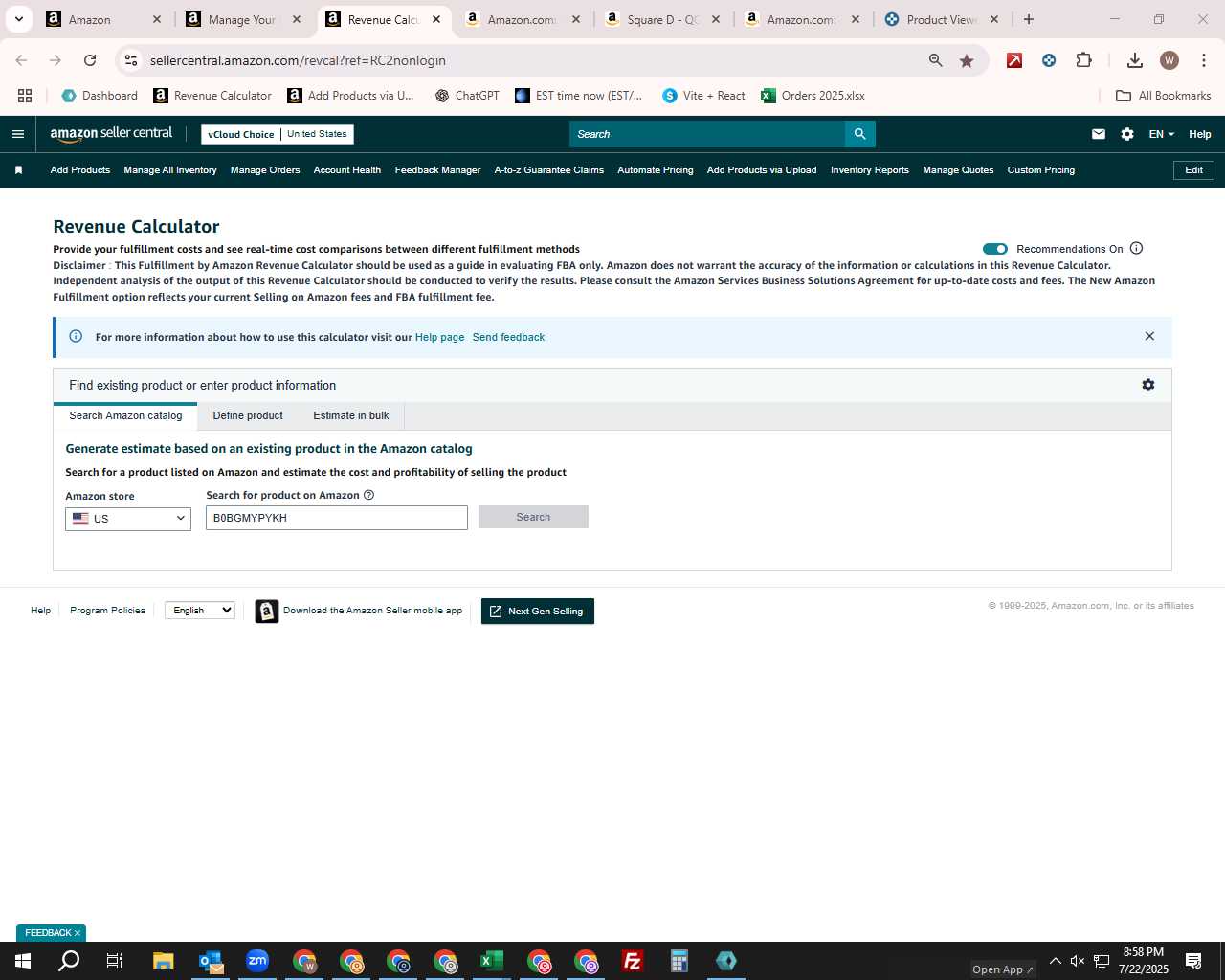Go to Account Health
Image resolution: width=1225 pixels, height=980 pixels.
click(x=347, y=170)
